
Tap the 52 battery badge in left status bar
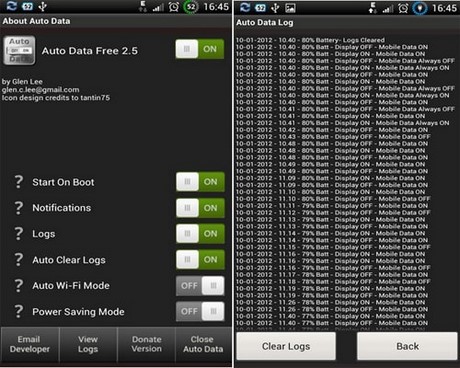click(27, 6)
